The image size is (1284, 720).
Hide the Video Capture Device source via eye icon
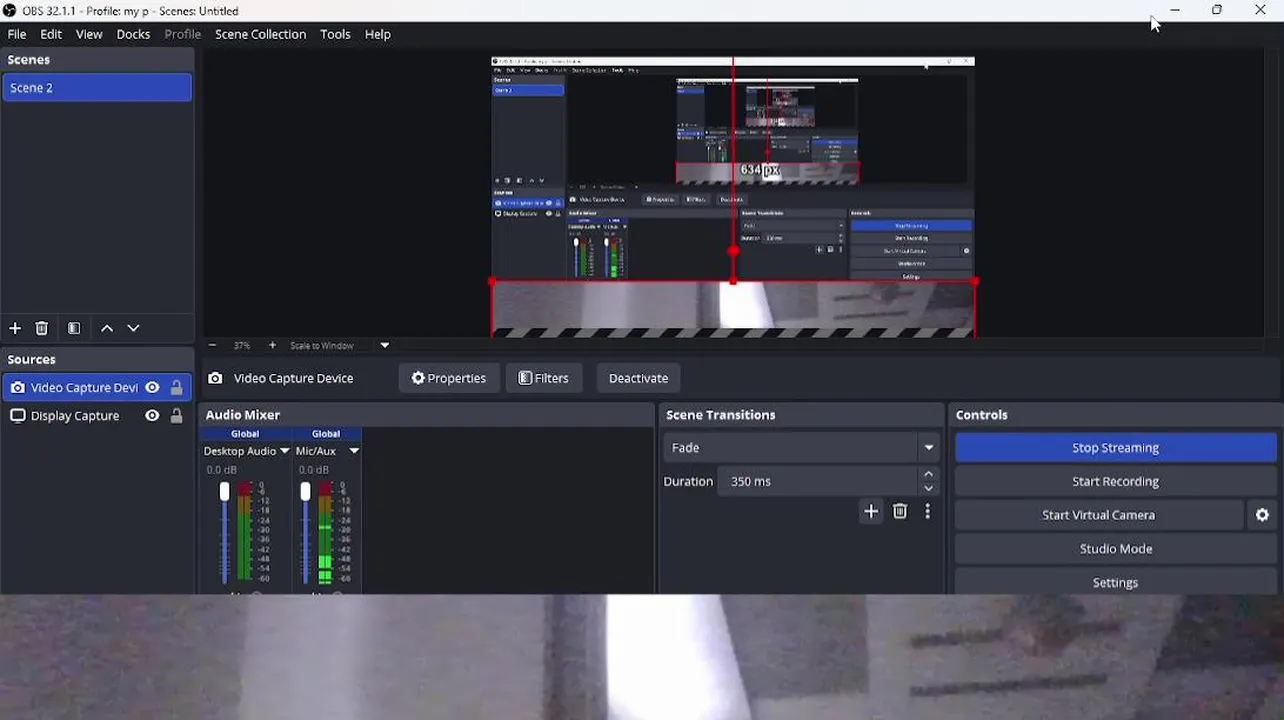[152, 387]
